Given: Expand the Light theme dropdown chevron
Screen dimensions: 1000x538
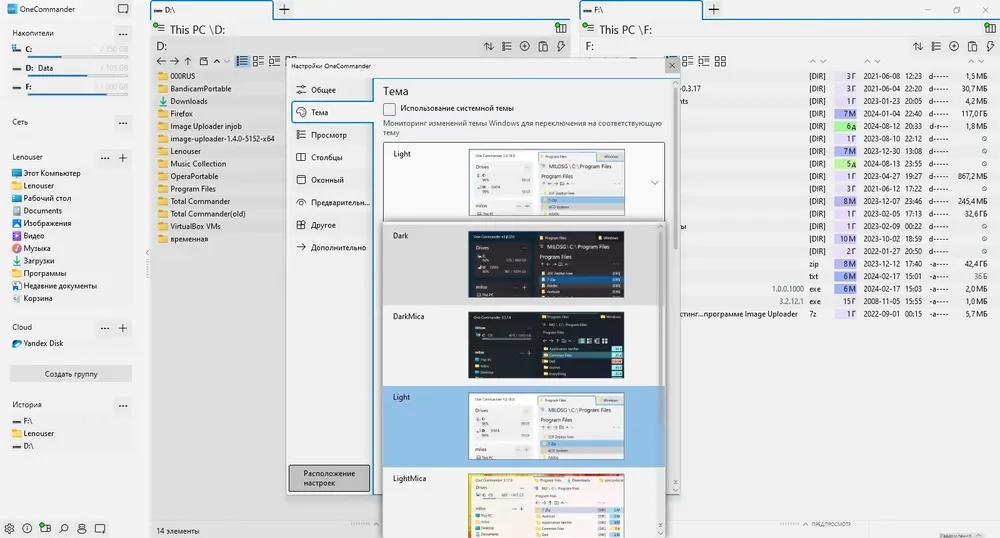Looking at the screenshot, I should pyautogui.click(x=654, y=182).
